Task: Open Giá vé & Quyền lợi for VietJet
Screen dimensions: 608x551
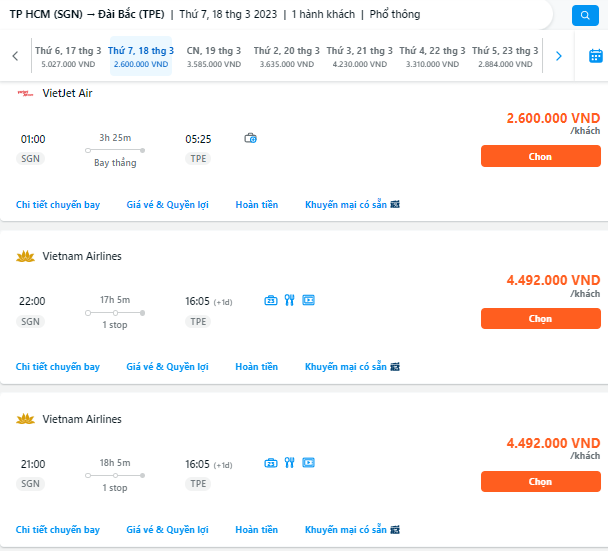Action: (x=168, y=204)
